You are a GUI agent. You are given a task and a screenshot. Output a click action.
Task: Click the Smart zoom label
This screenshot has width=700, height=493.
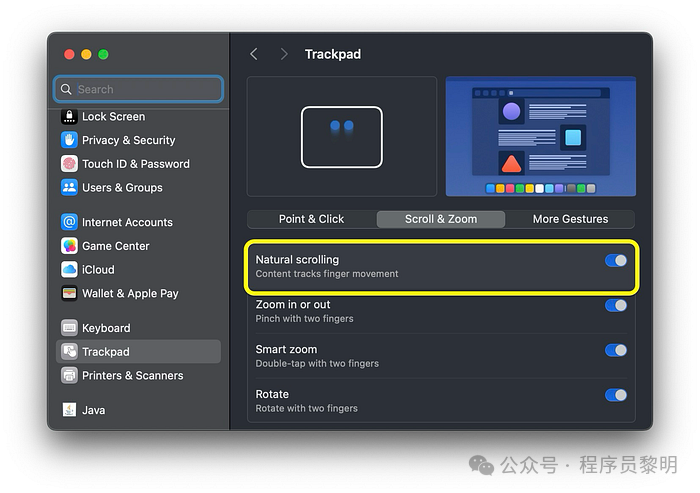[x=286, y=349]
